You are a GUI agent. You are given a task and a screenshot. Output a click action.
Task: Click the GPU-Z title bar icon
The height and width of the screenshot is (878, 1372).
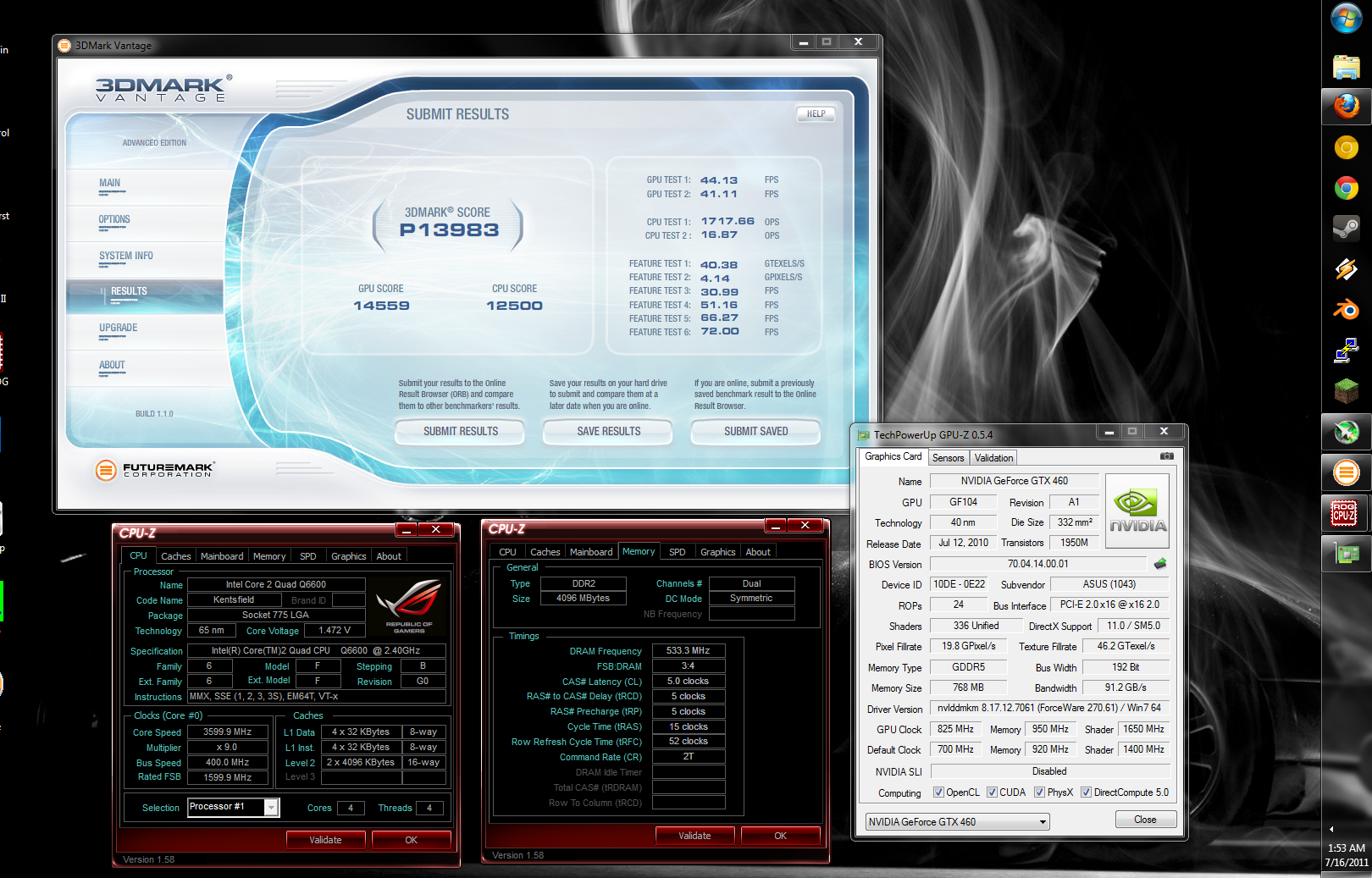point(864,435)
